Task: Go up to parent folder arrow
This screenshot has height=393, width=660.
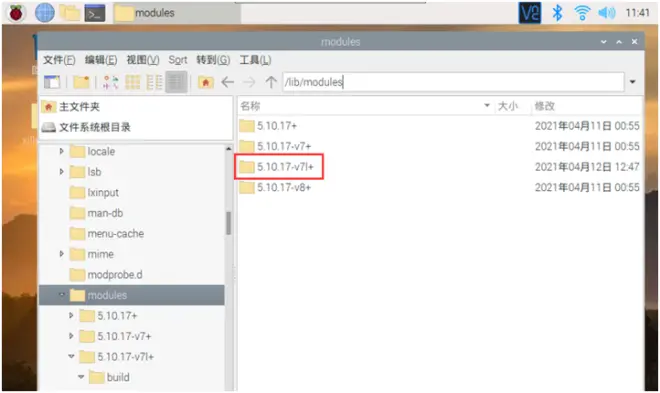Action: point(271,82)
